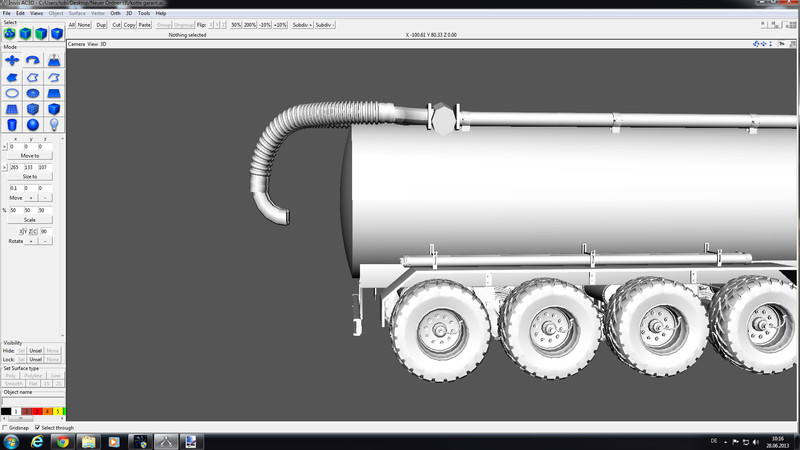800x450 pixels.
Task: Open the Orth menu
Action: [115, 13]
